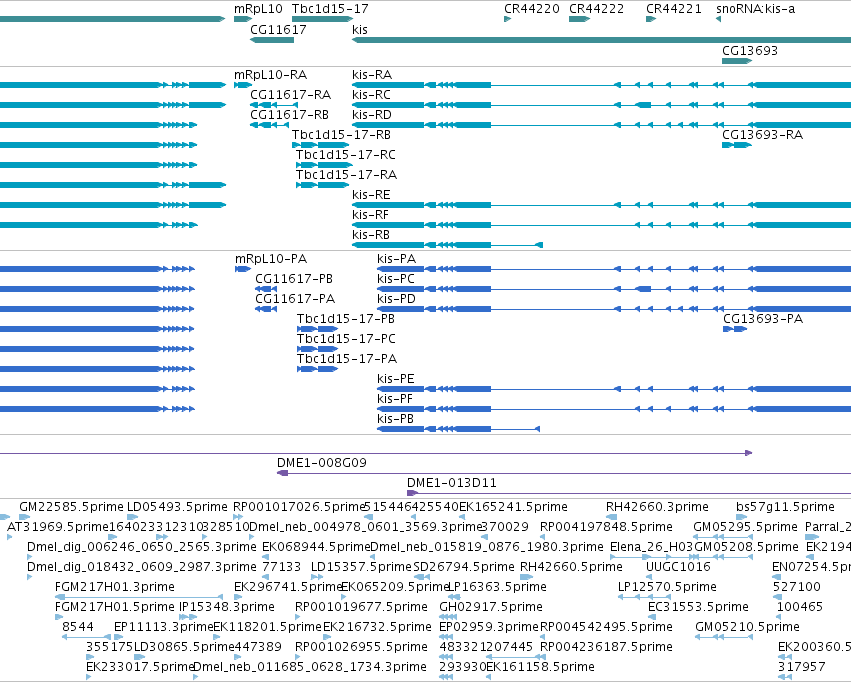
Task: Select the EP11113.3prime EST label
Action: click(163, 627)
